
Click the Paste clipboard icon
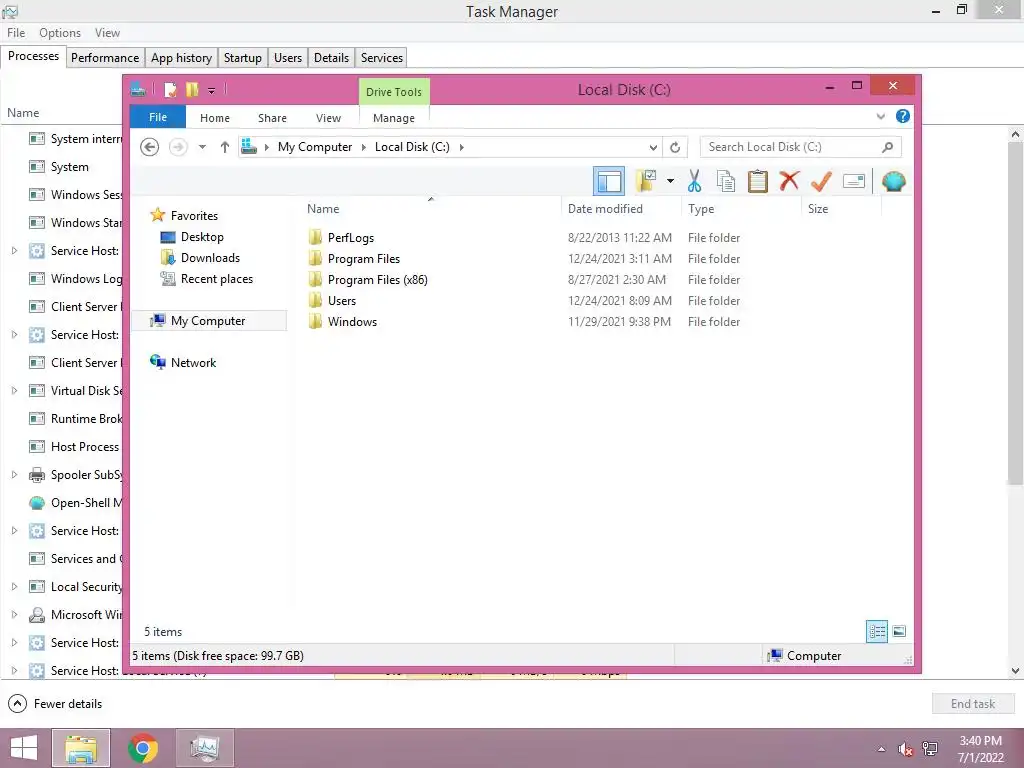758,181
